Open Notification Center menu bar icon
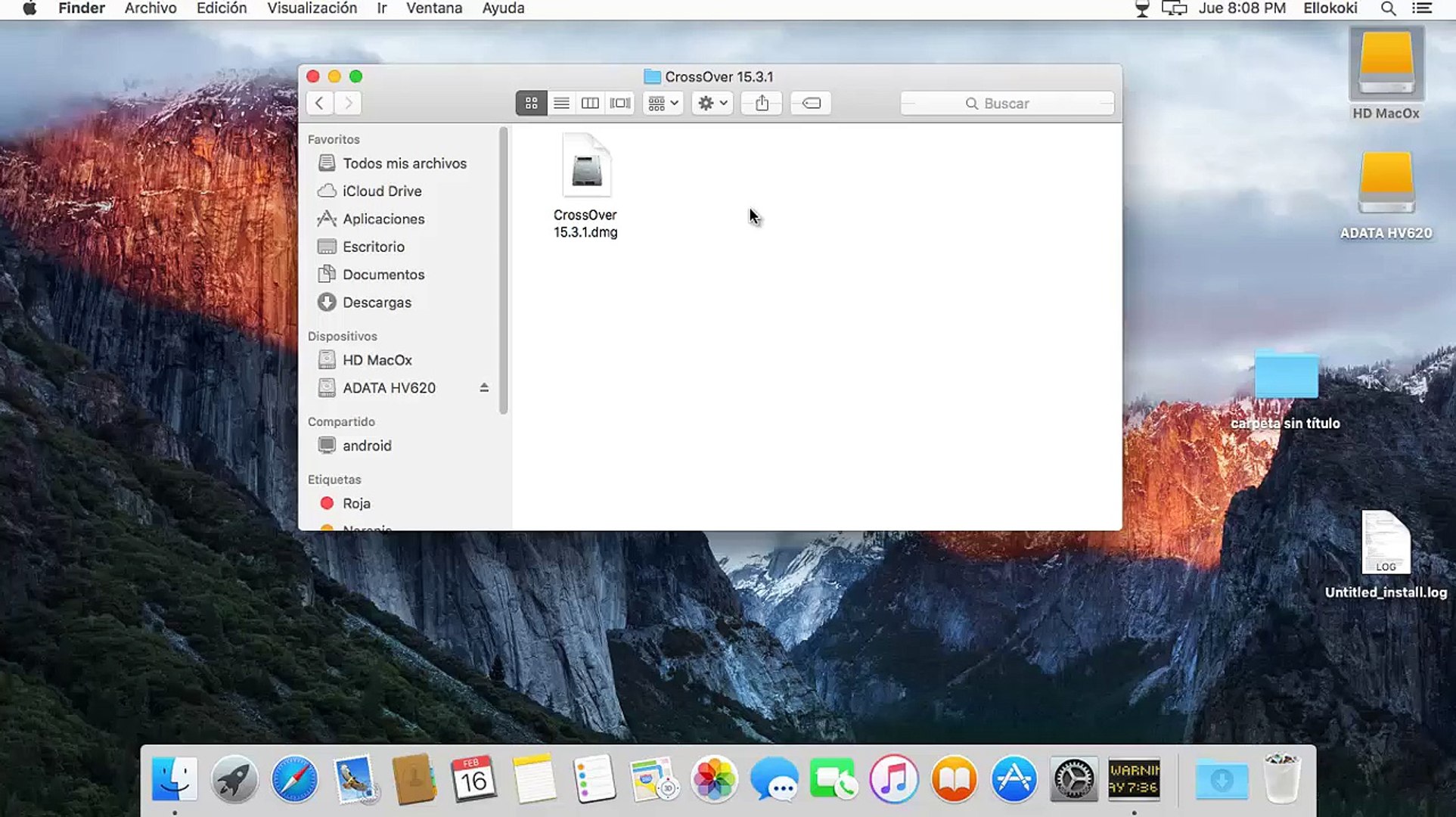Screen dimensions: 1456x817 (1422, 8)
